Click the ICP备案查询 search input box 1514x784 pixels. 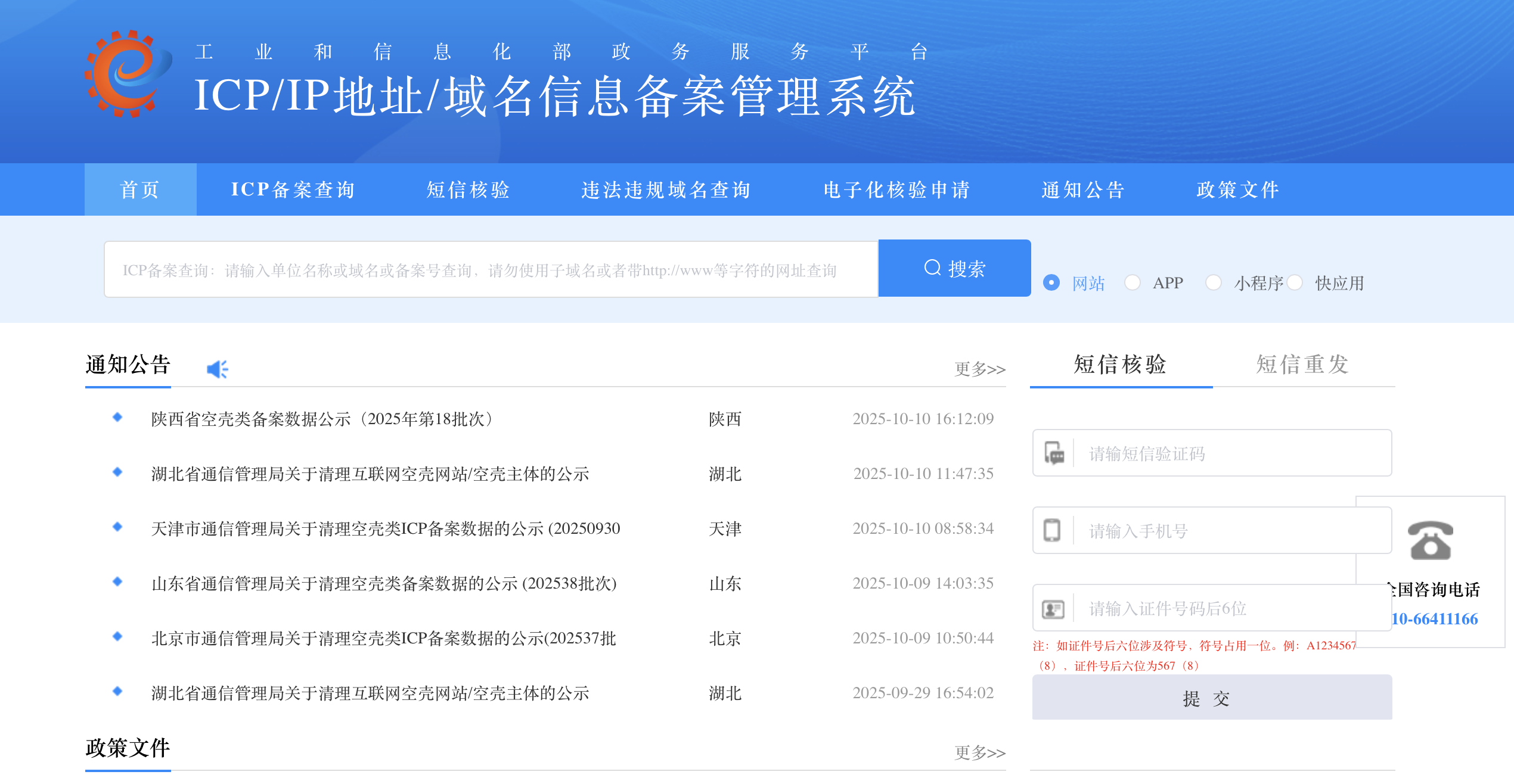coord(491,270)
